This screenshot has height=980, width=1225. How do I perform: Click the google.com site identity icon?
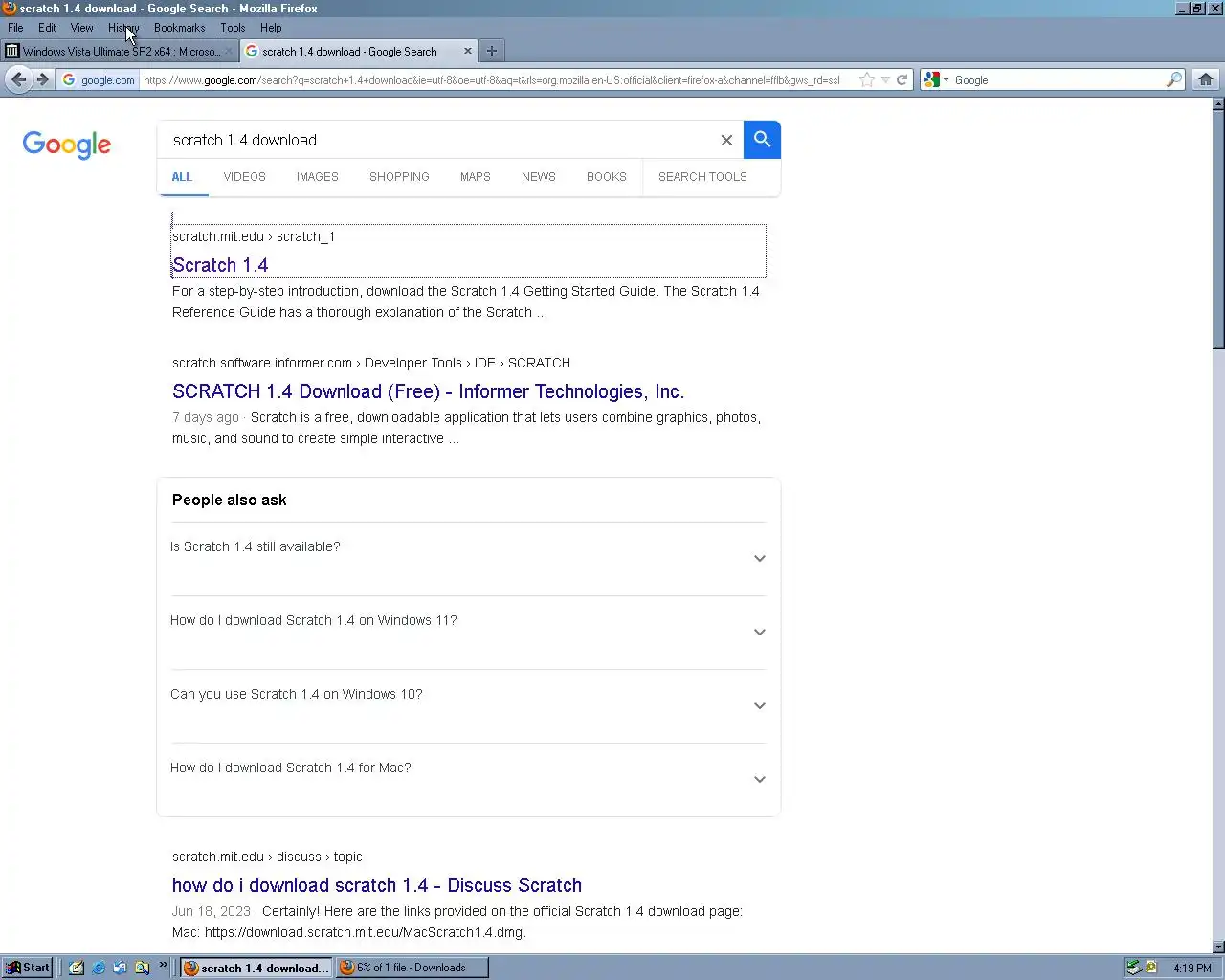[x=99, y=80]
